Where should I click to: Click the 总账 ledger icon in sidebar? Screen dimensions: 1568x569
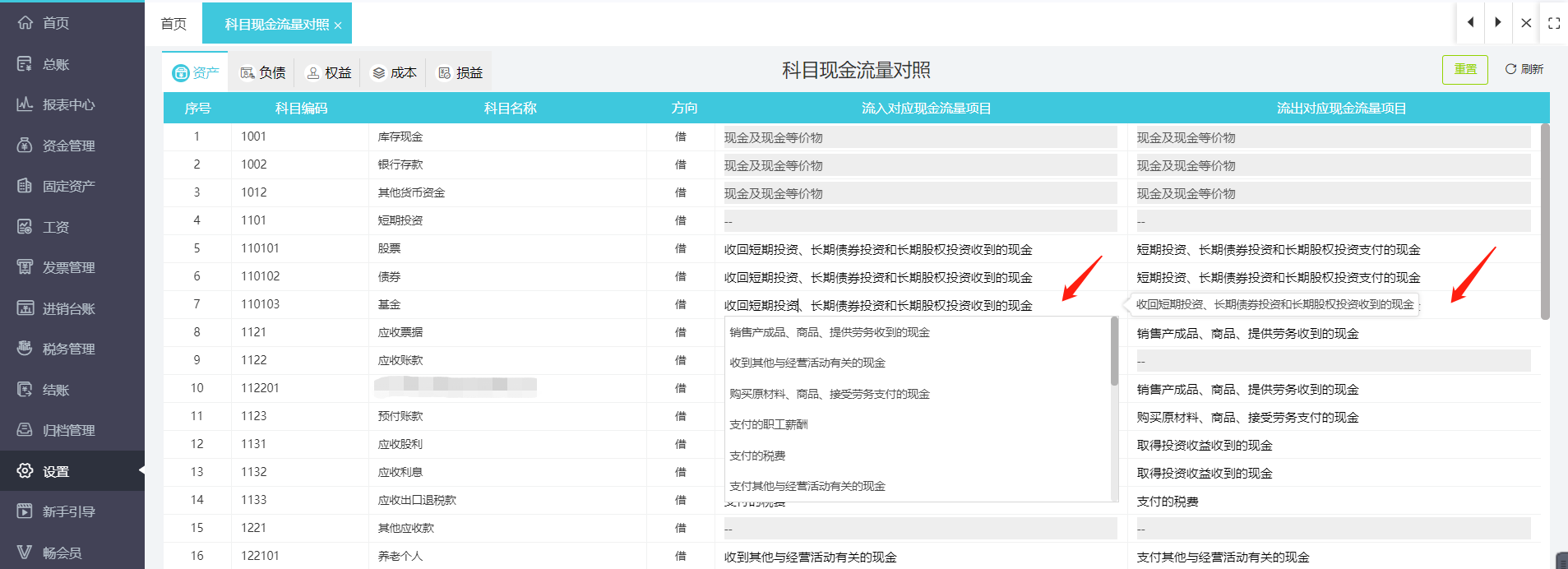coord(25,64)
